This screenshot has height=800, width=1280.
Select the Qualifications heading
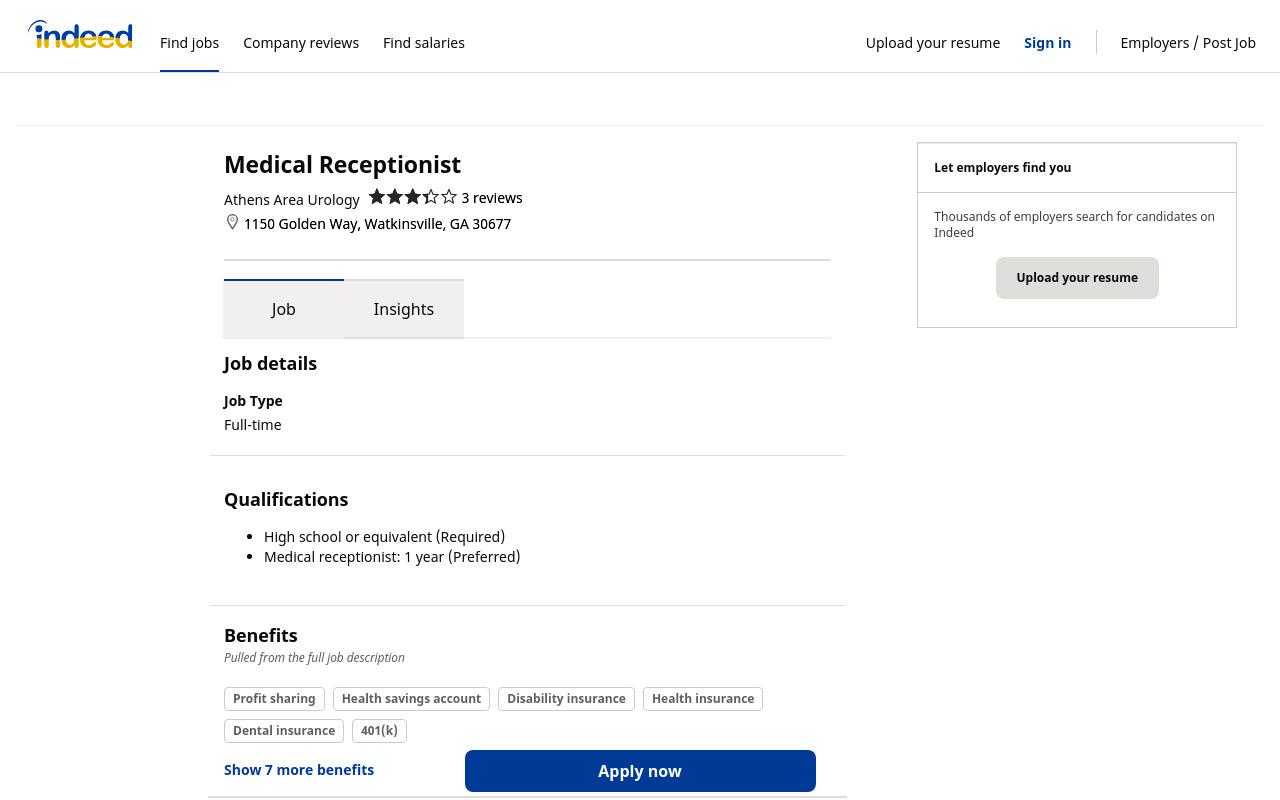[286, 499]
